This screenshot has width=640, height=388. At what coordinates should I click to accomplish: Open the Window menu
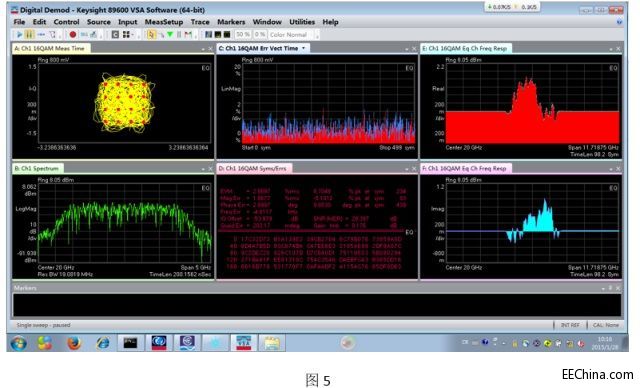(x=267, y=22)
